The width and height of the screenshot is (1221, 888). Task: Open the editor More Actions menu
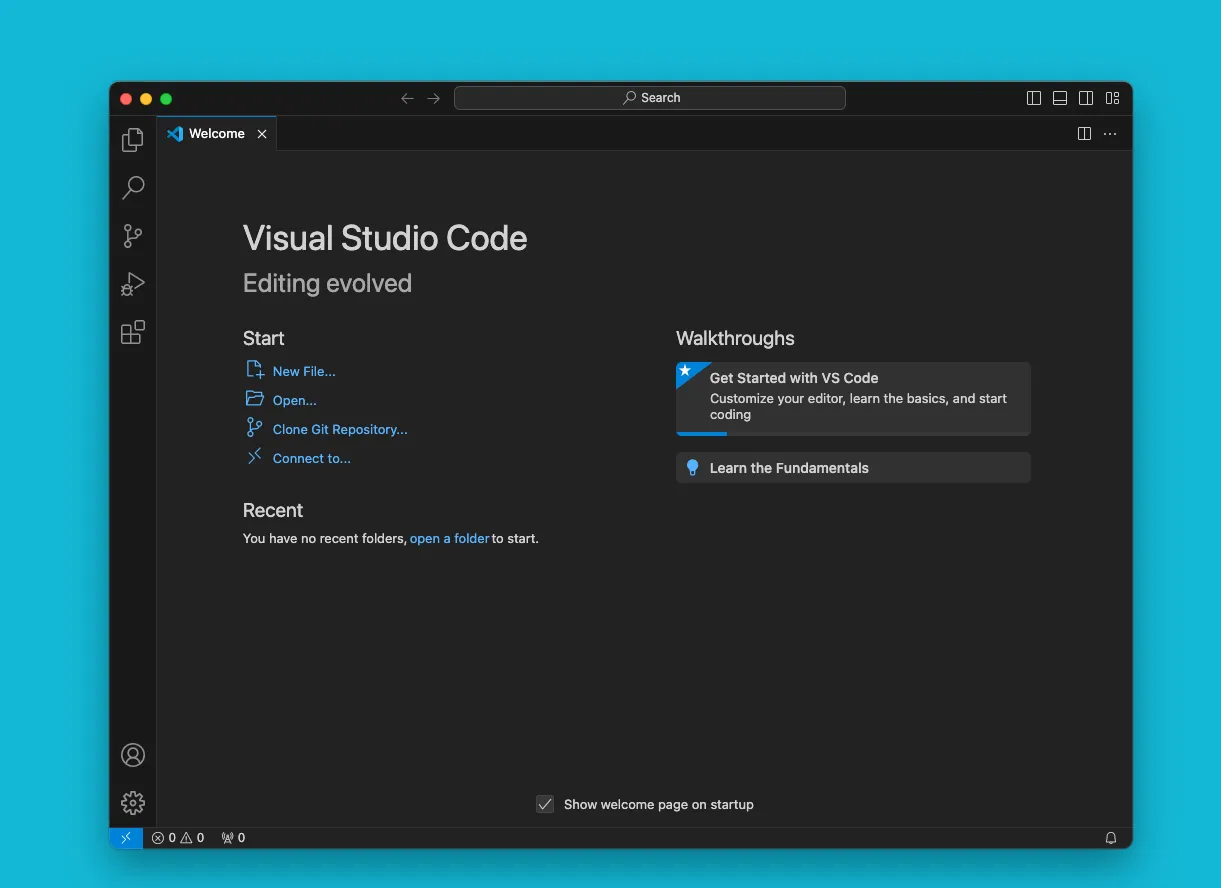click(1110, 134)
